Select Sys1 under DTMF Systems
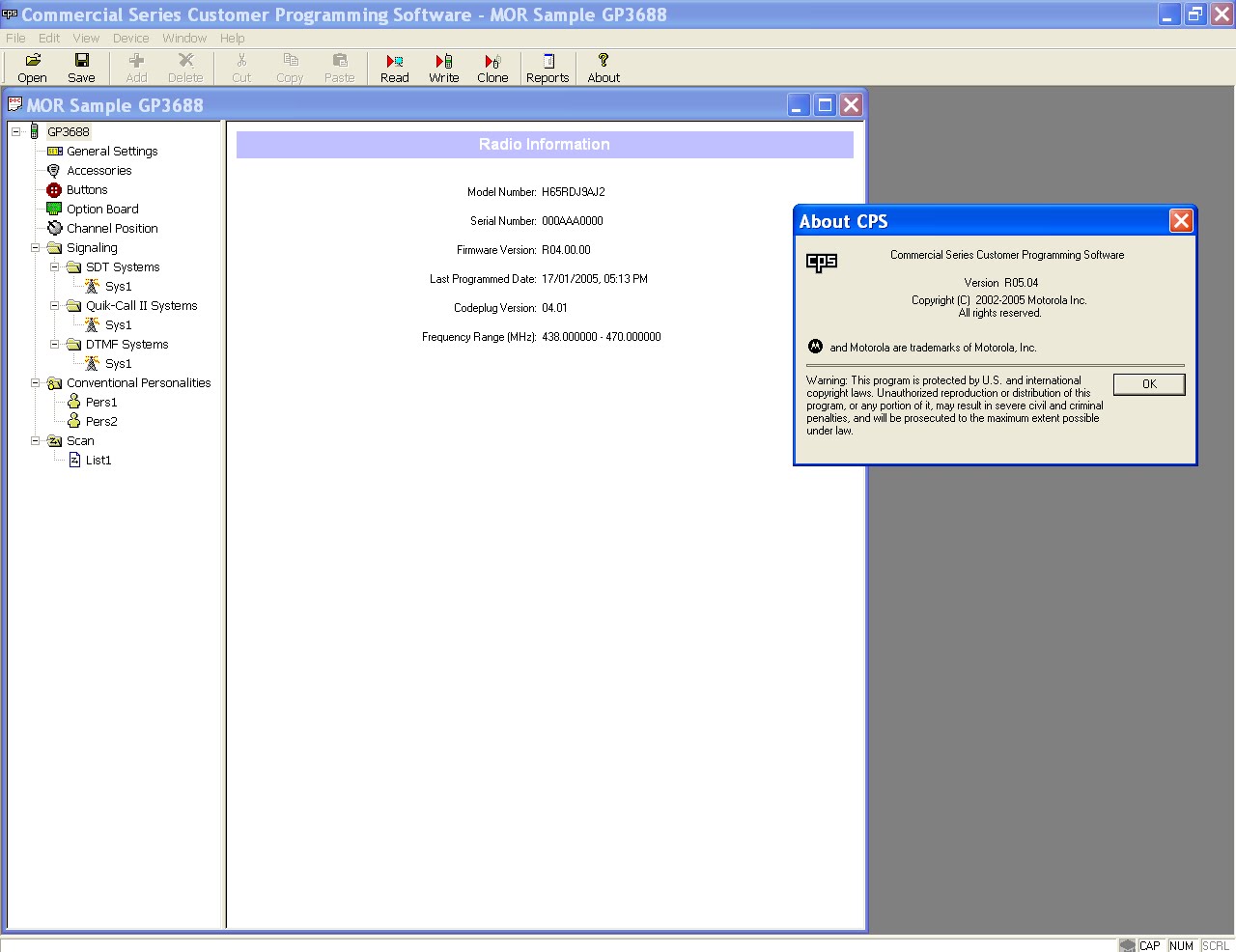The height and width of the screenshot is (952, 1236). click(116, 363)
